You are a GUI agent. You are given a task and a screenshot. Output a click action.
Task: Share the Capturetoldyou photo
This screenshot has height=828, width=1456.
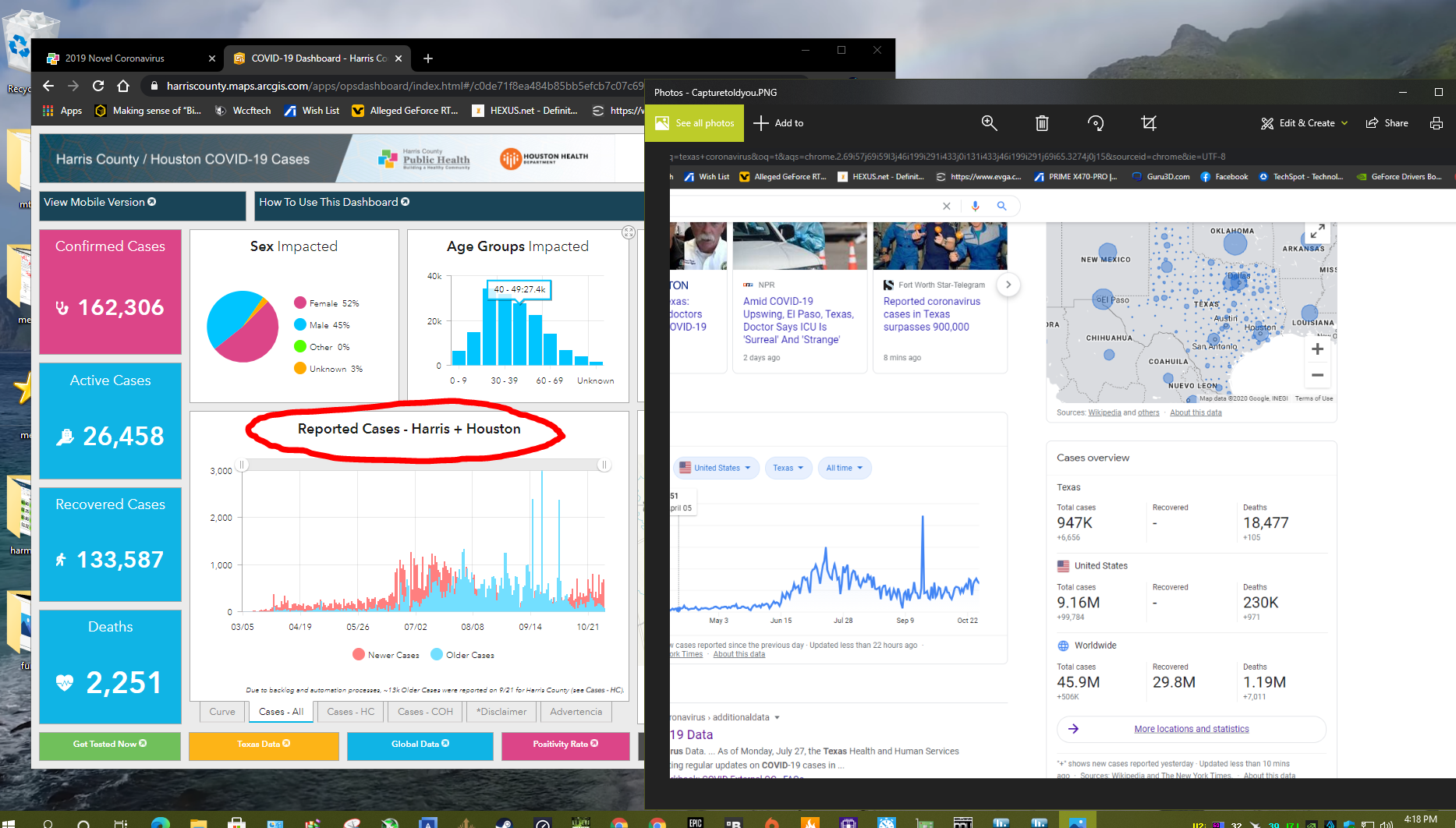[1387, 123]
